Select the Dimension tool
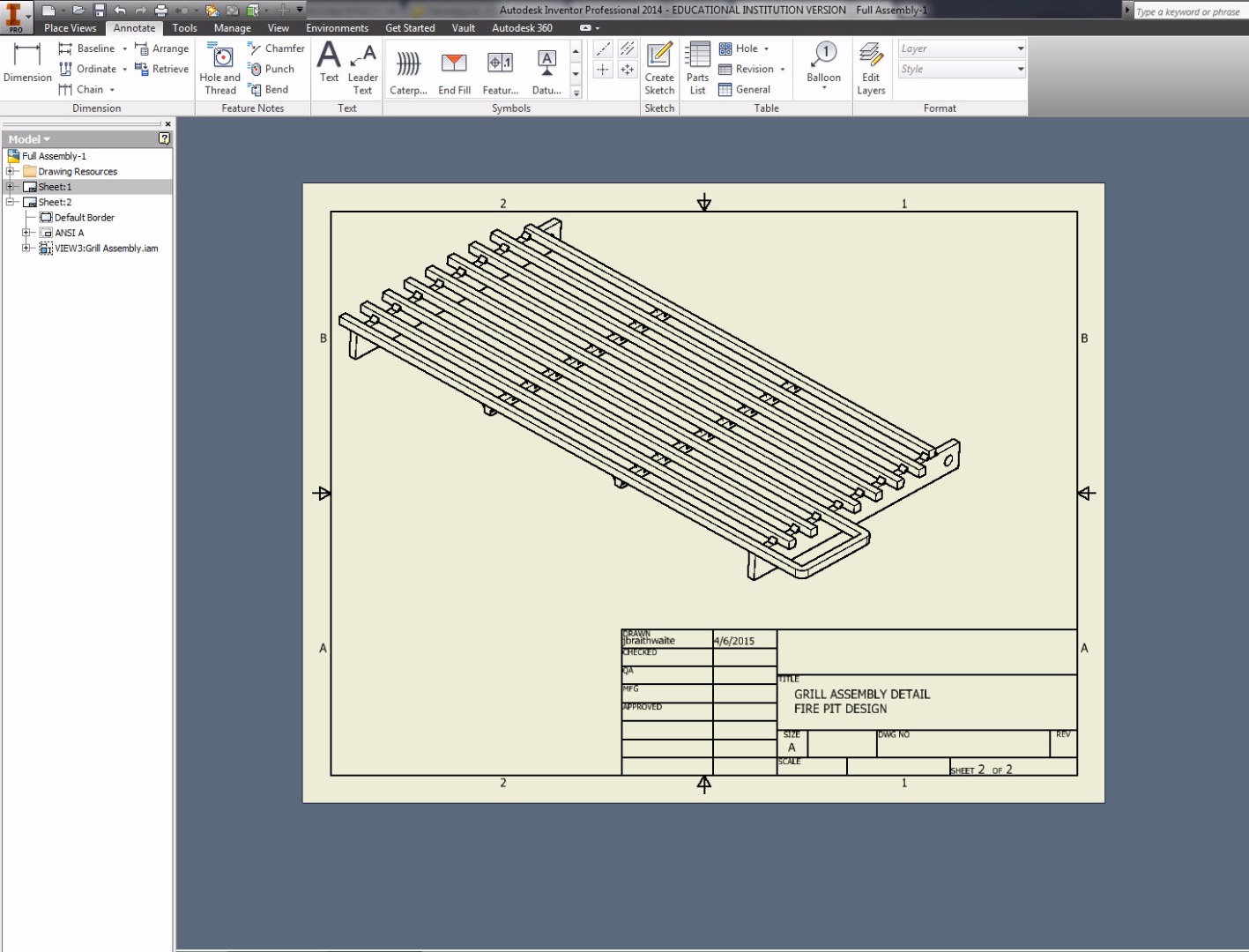Image resolution: width=1249 pixels, height=952 pixels. coord(27,63)
